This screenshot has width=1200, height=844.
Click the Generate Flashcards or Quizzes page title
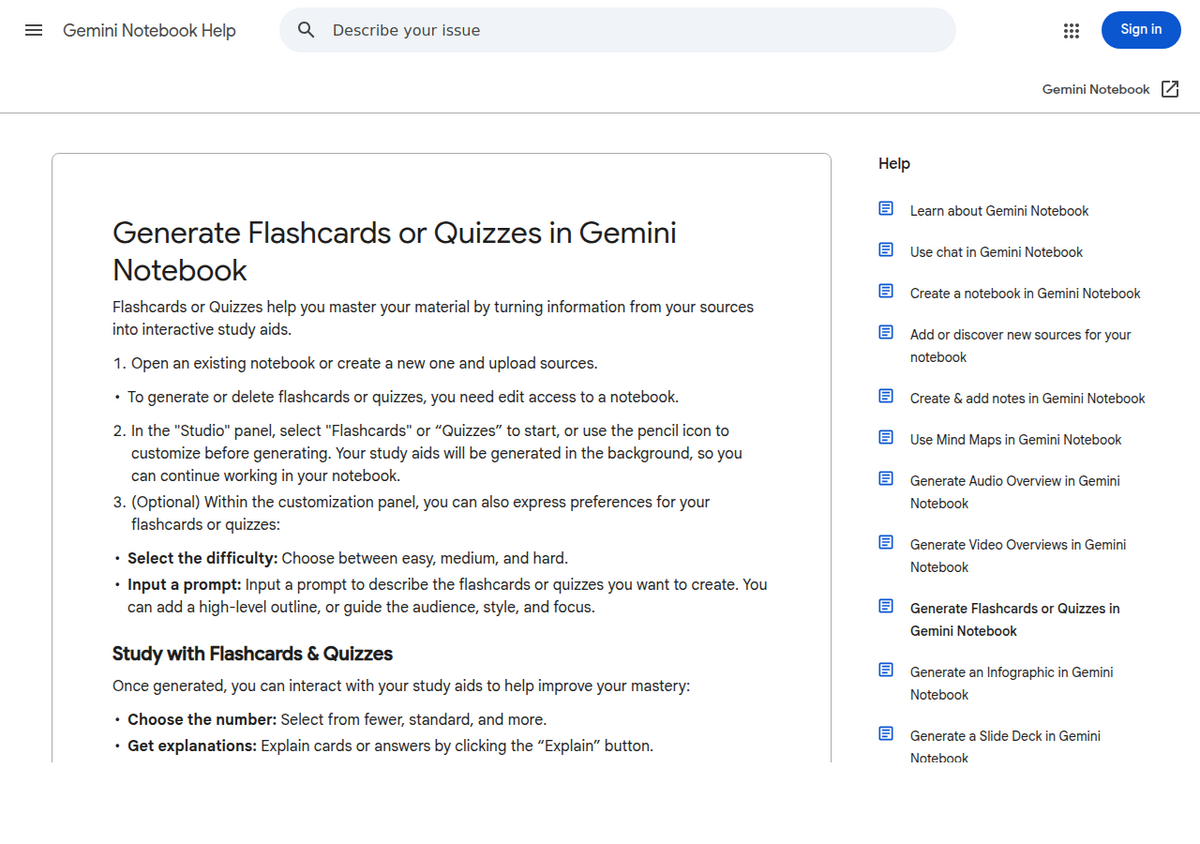(394, 251)
